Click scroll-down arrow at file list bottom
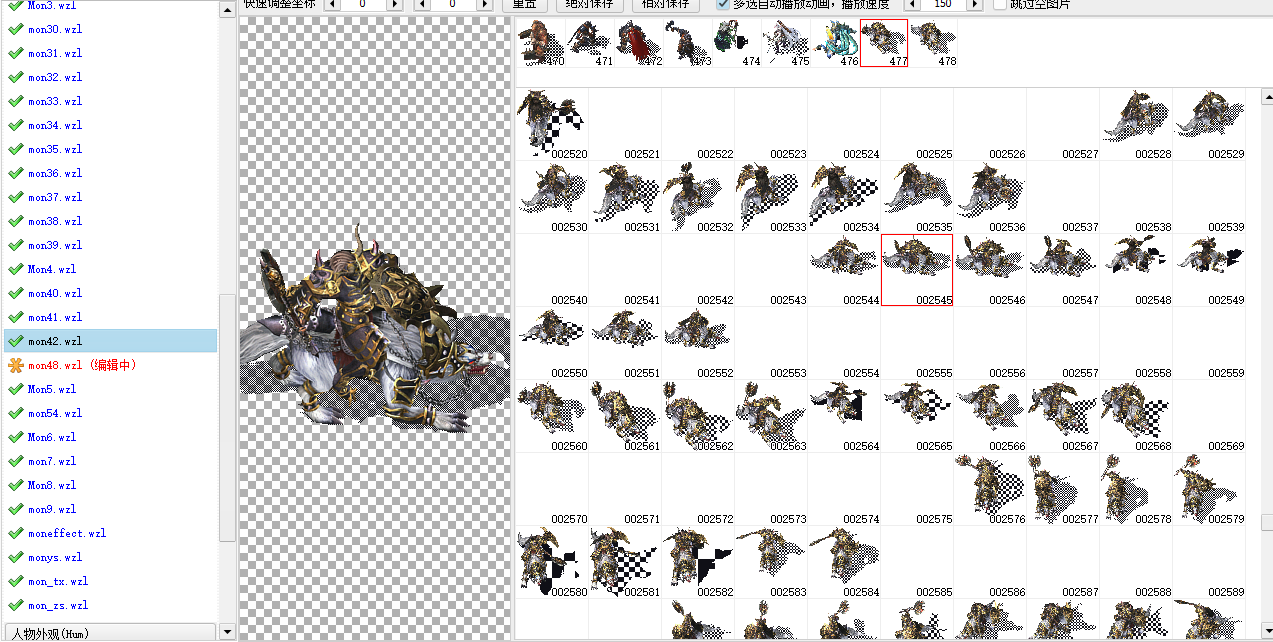The height and width of the screenshot is (642, 1273). point(227,632)
